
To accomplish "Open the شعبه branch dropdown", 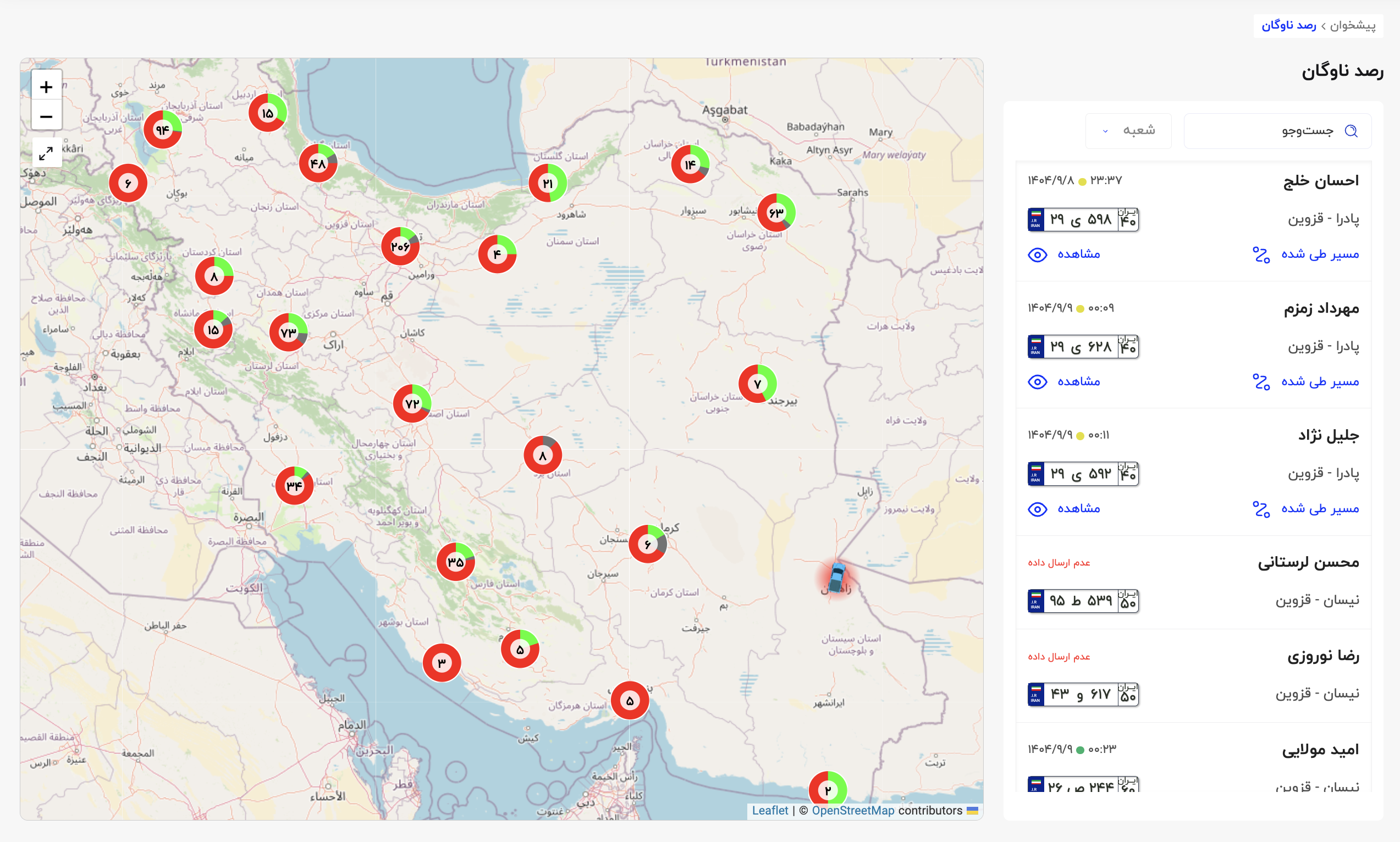I will coord(1128,131).
